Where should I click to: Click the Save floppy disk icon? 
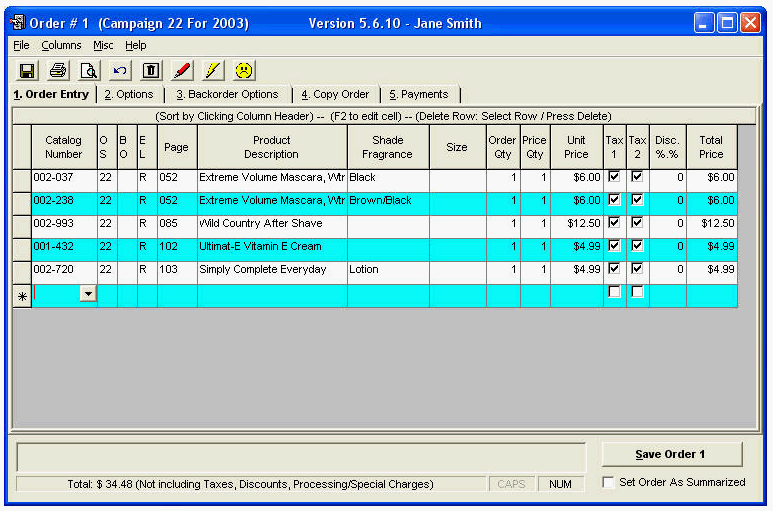point(27,70)
